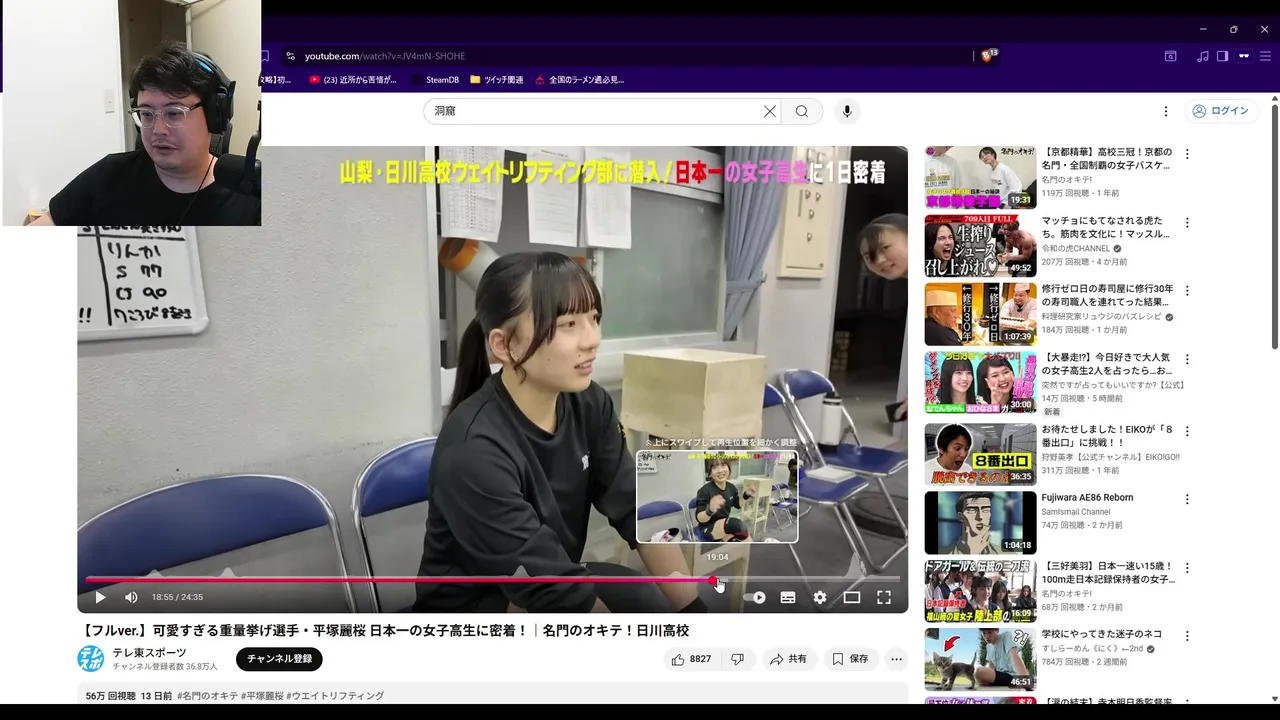Open options for 学校にやってきた迷子のネコ video

coord(1187,635)
